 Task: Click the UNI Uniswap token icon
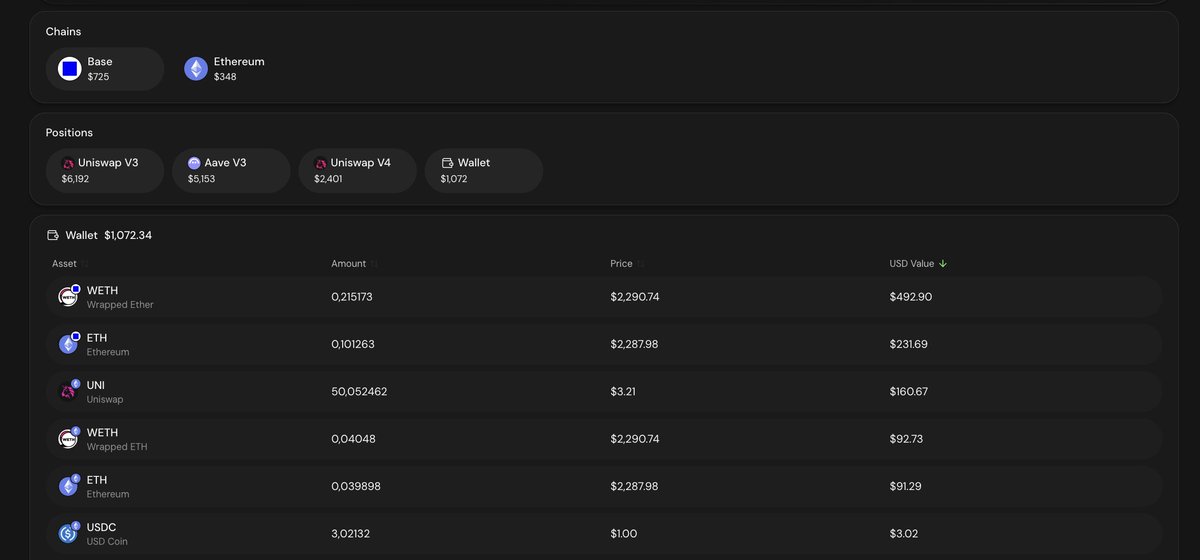click(x=68, y=392)
